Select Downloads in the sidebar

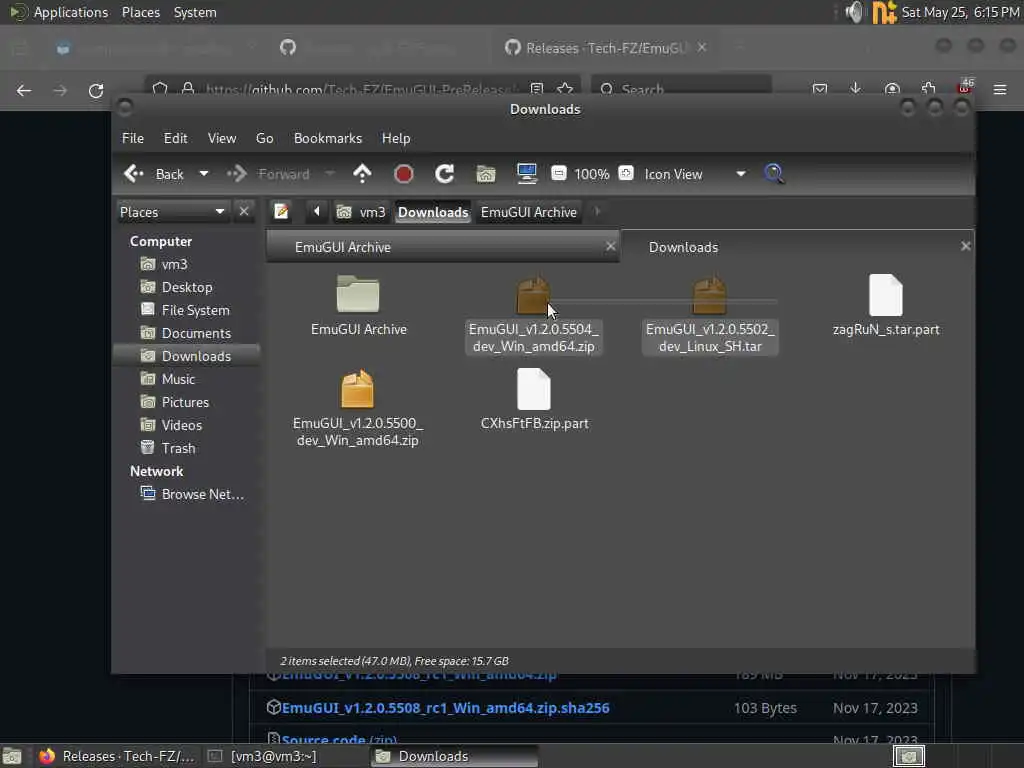(186, 356)
